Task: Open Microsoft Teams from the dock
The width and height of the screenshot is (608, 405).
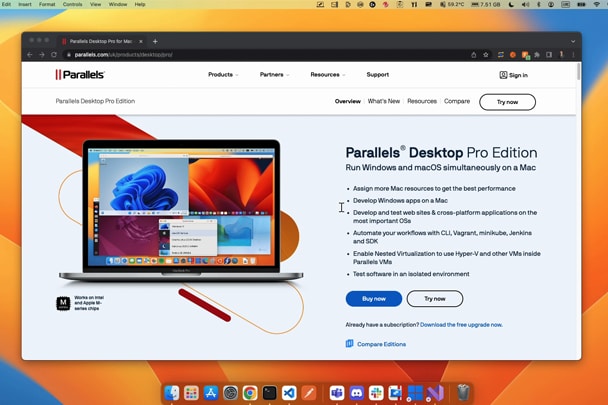Action: pyautogui.click(x=337, y=393)
